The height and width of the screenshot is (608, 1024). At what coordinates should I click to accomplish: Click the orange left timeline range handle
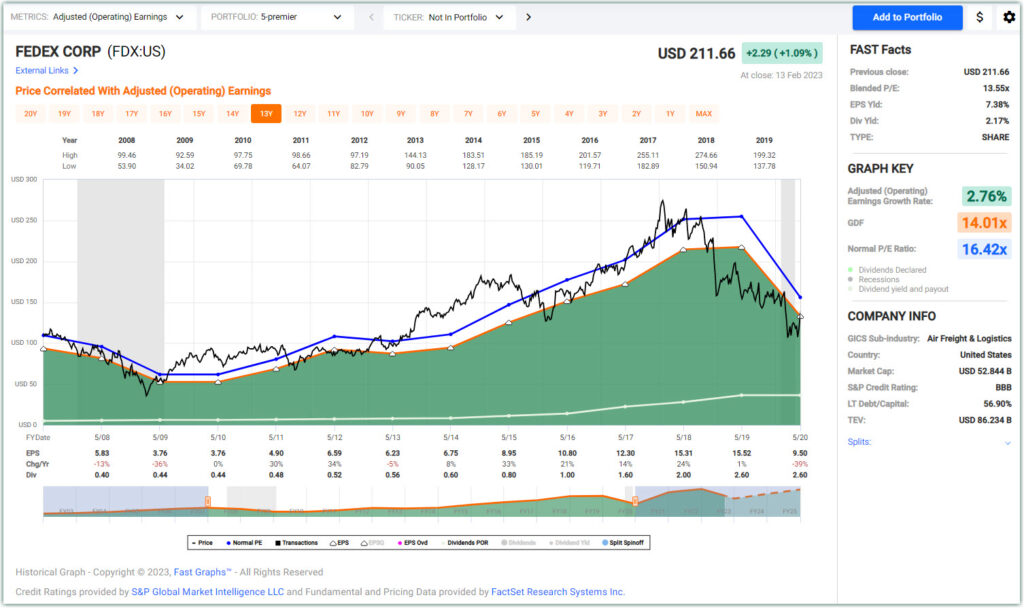pyautogui.click(x=208, y=500)
